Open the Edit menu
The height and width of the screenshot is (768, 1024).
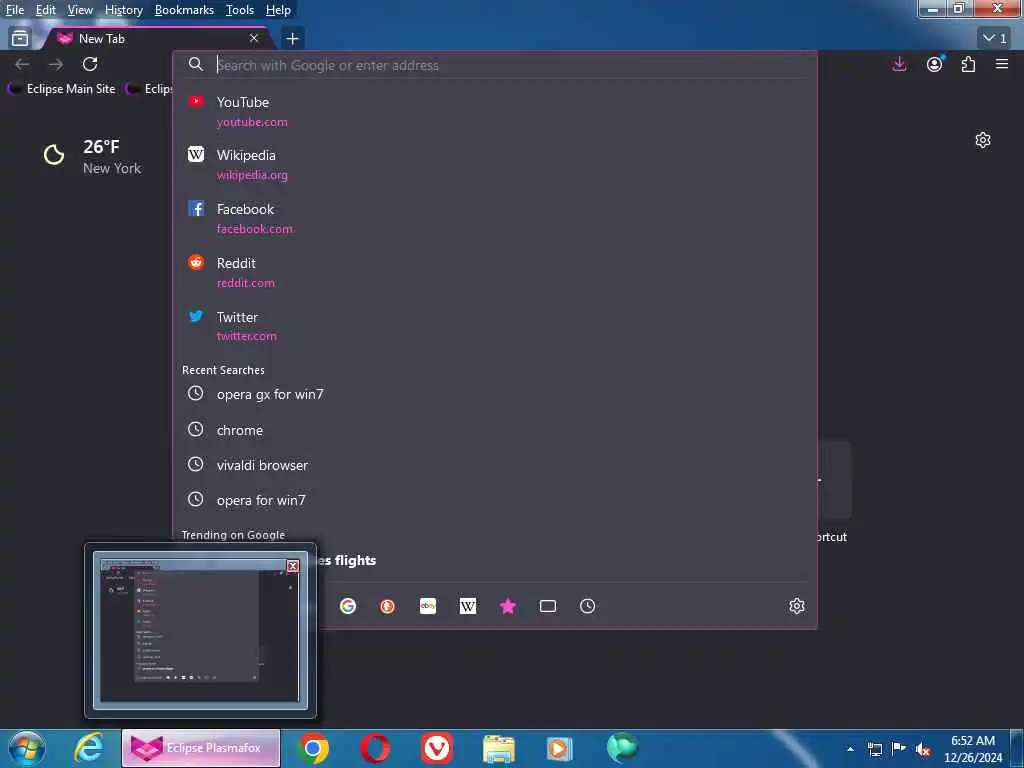click(45, 10)
